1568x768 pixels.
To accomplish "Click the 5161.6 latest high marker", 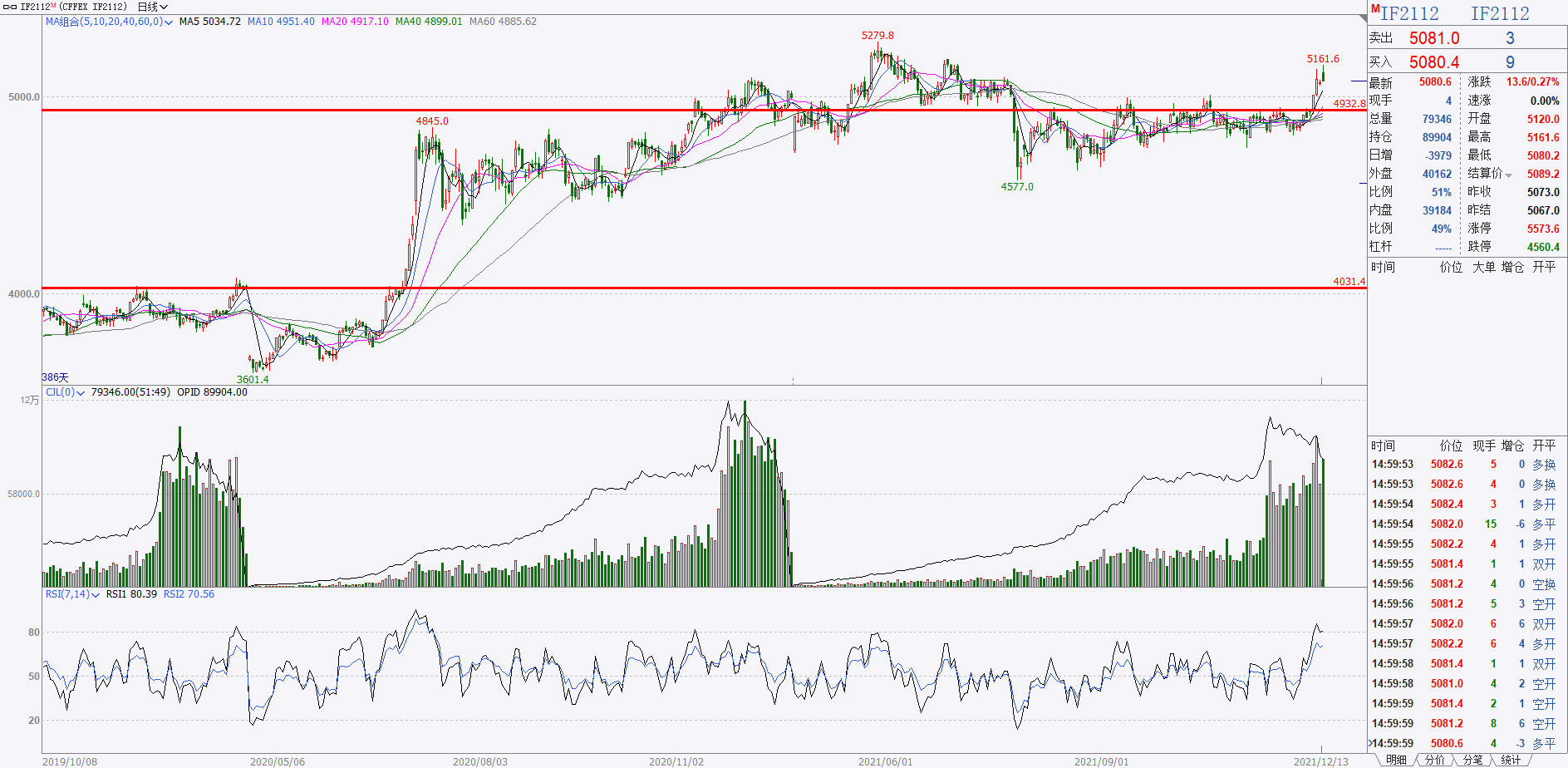I will click(x=1323, y=59).
